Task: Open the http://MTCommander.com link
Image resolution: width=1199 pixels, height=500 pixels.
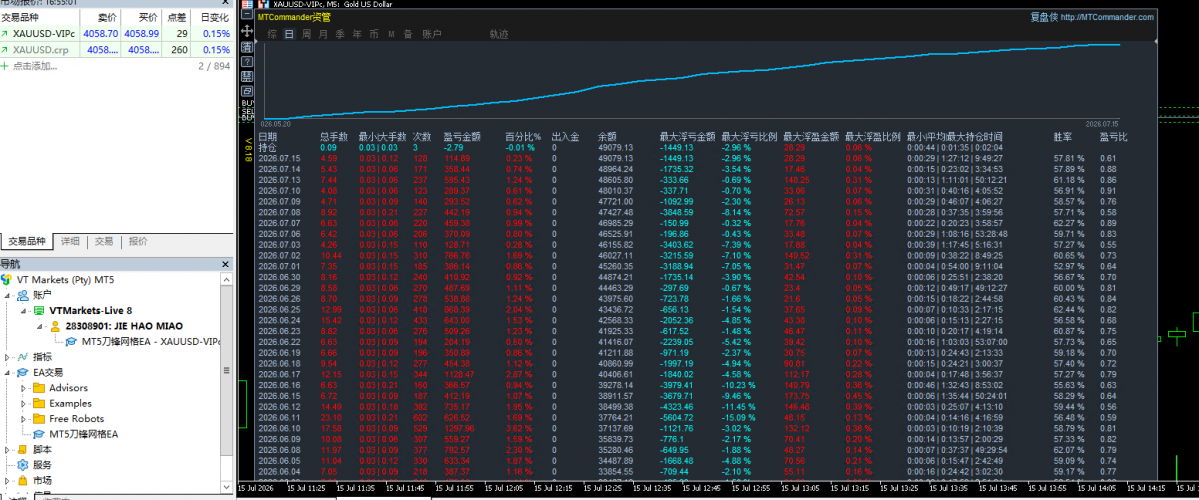Action: pyautogui.click(x=1106, y=17)
